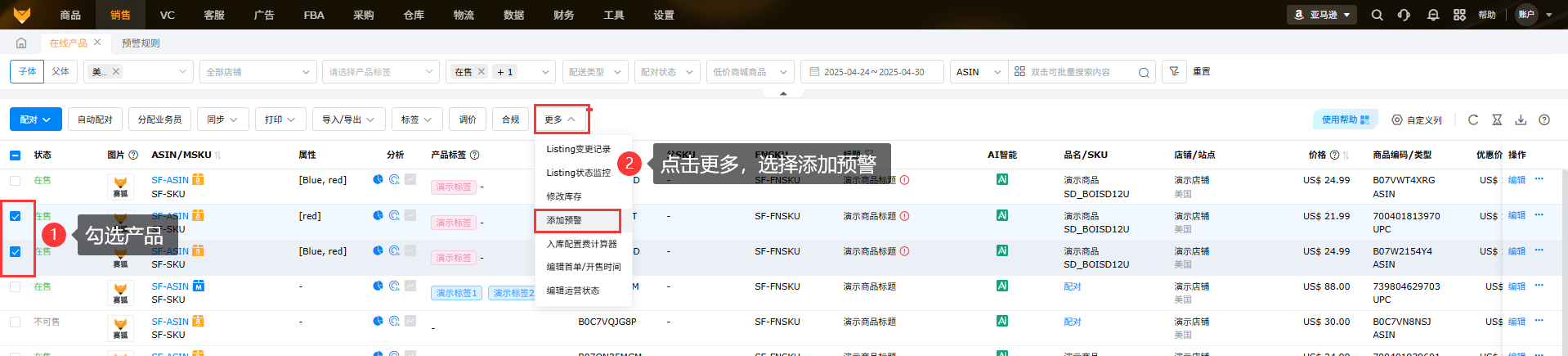Open the 配对状态 dropdown
Viewport: 1568px width, 356px height.
[667, 72]
